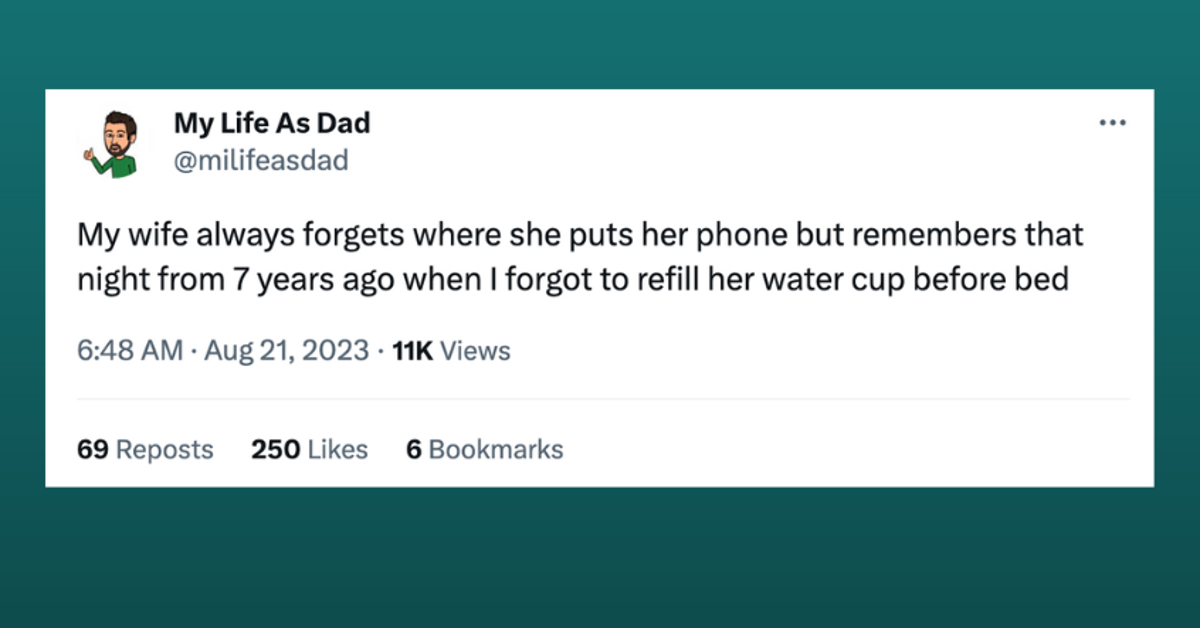
Task: View the 69 Reposts list
Action: [144, 449]
